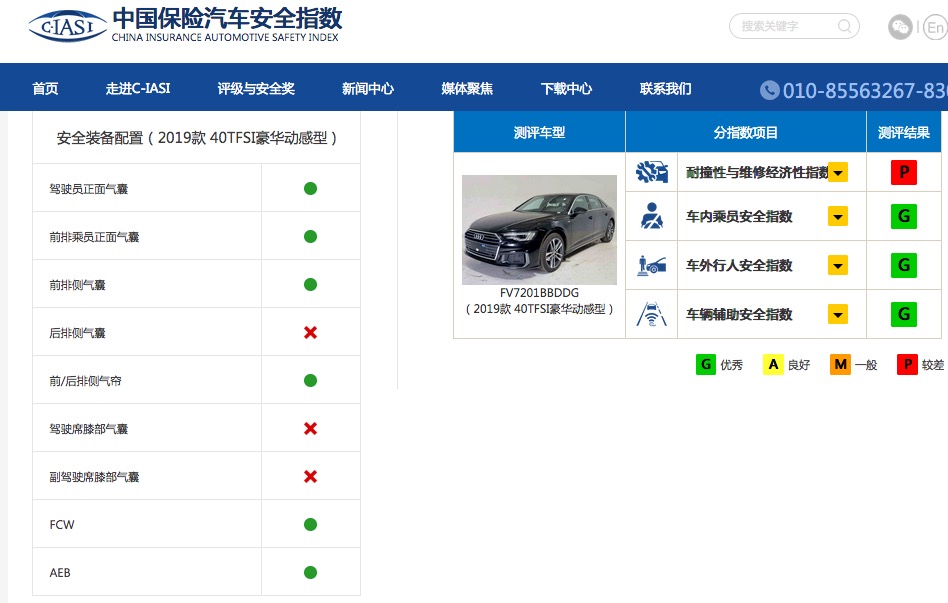Click the 前/后排侧气帘 row label

tap(85, 381)
